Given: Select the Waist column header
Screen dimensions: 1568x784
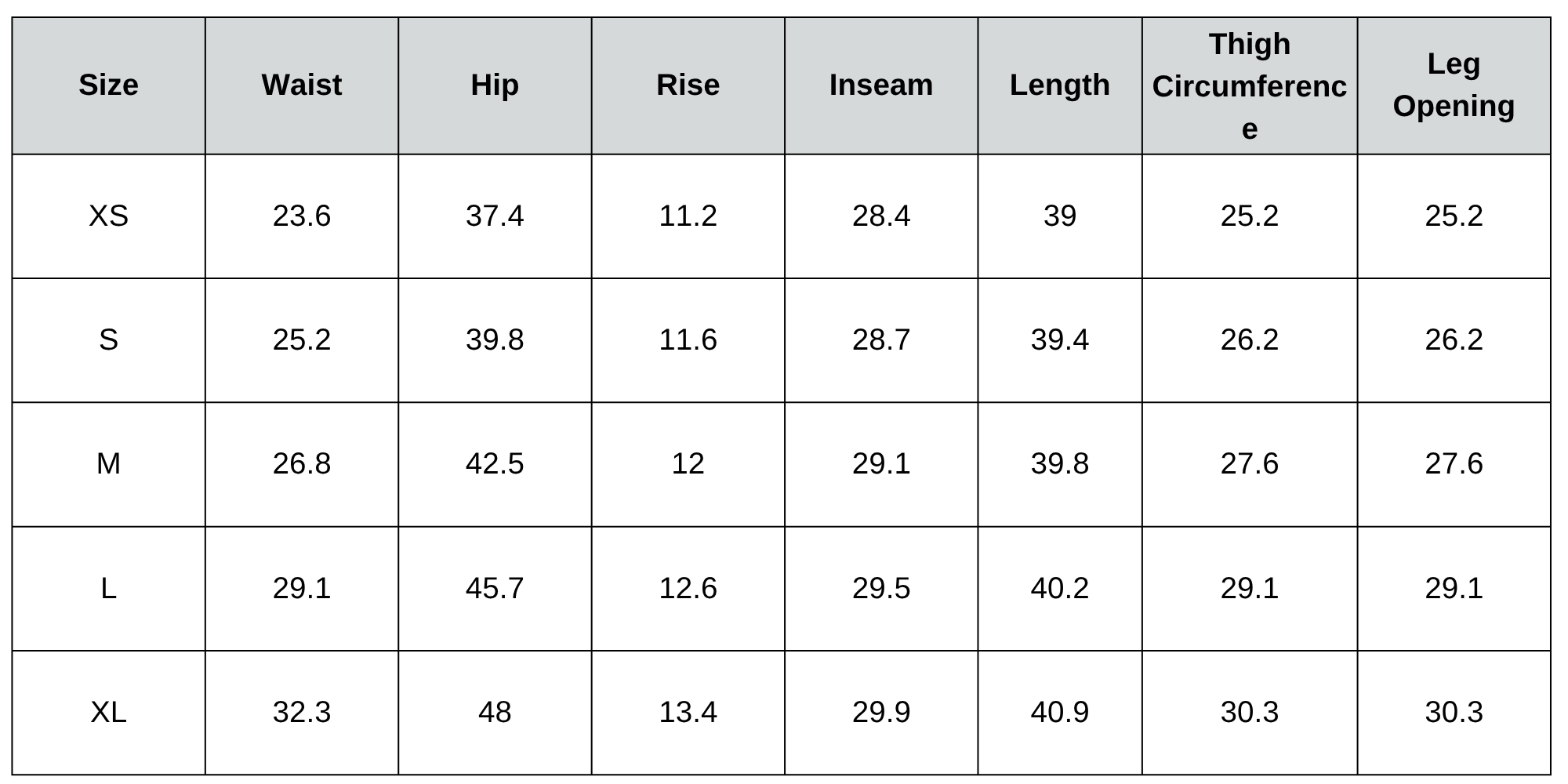Looking at the screenshot, I should tap(302, 85).
